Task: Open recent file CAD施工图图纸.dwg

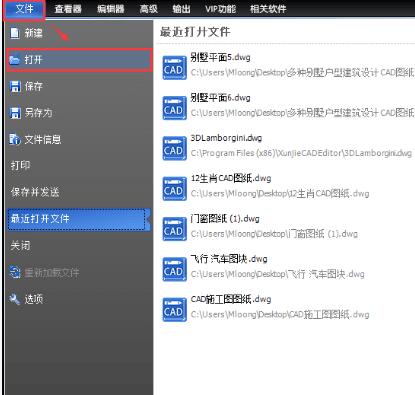Action: tap(231, 299)
